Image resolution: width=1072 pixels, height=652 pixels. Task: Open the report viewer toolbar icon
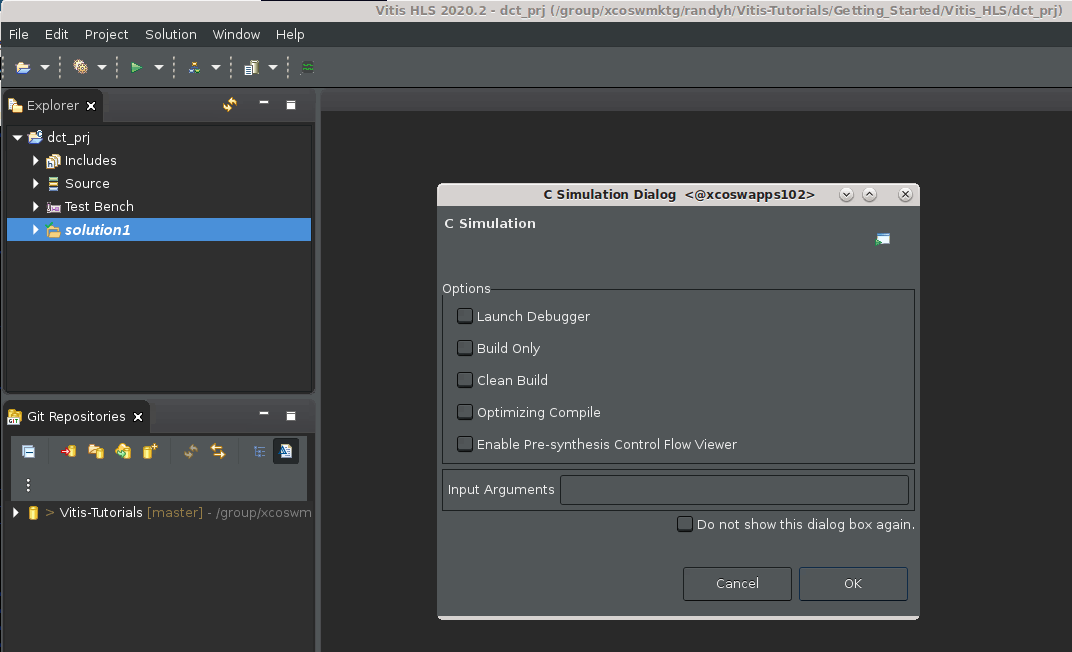coord(252,67)
